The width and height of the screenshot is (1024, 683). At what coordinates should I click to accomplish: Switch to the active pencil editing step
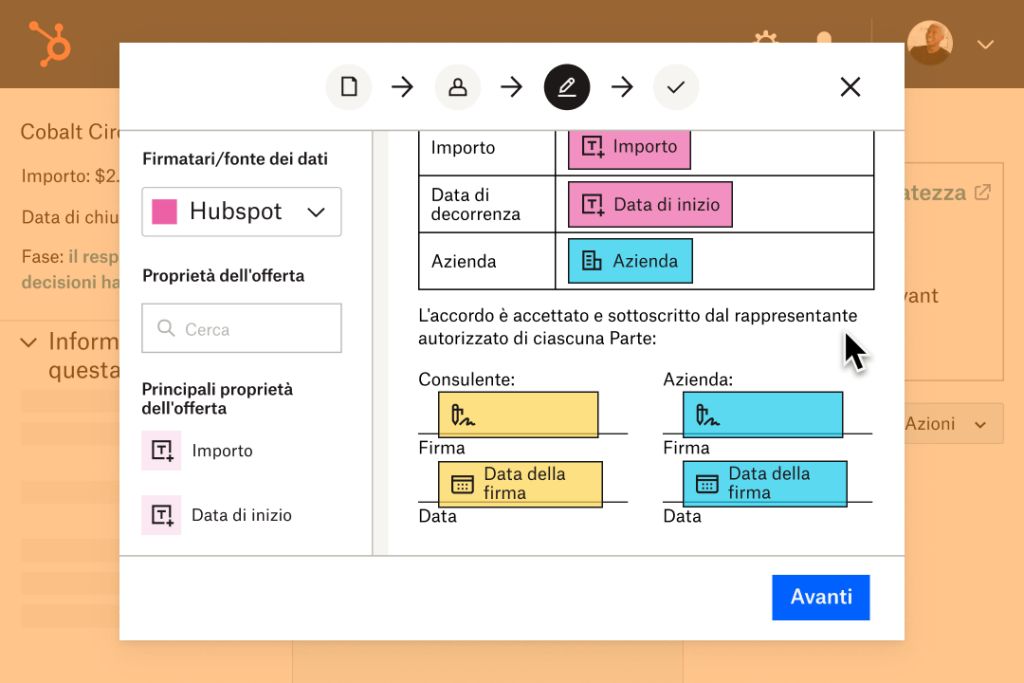pyautogui.click(x=566, y=87)
